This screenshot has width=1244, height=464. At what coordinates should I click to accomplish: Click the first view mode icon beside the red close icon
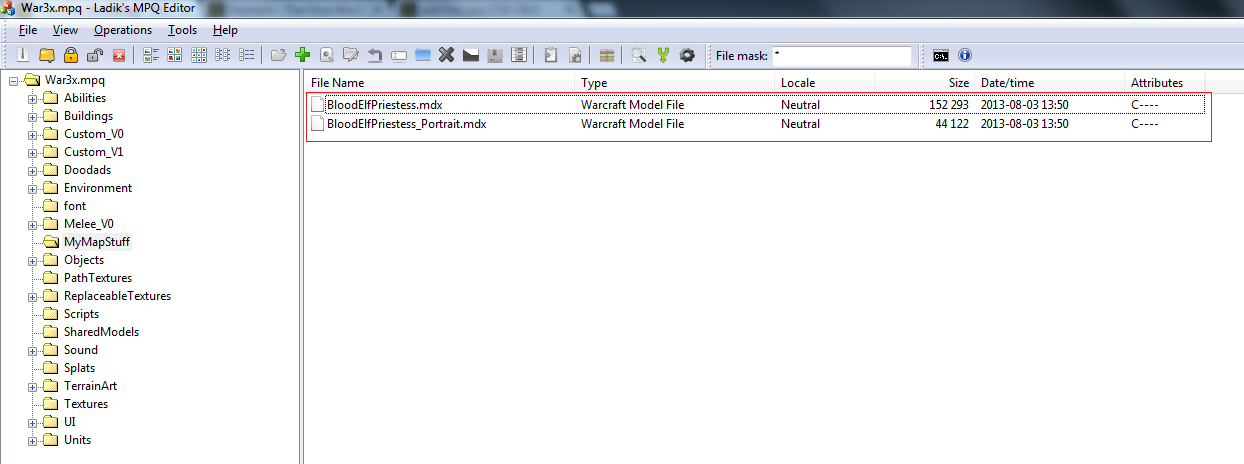[150, 55]
